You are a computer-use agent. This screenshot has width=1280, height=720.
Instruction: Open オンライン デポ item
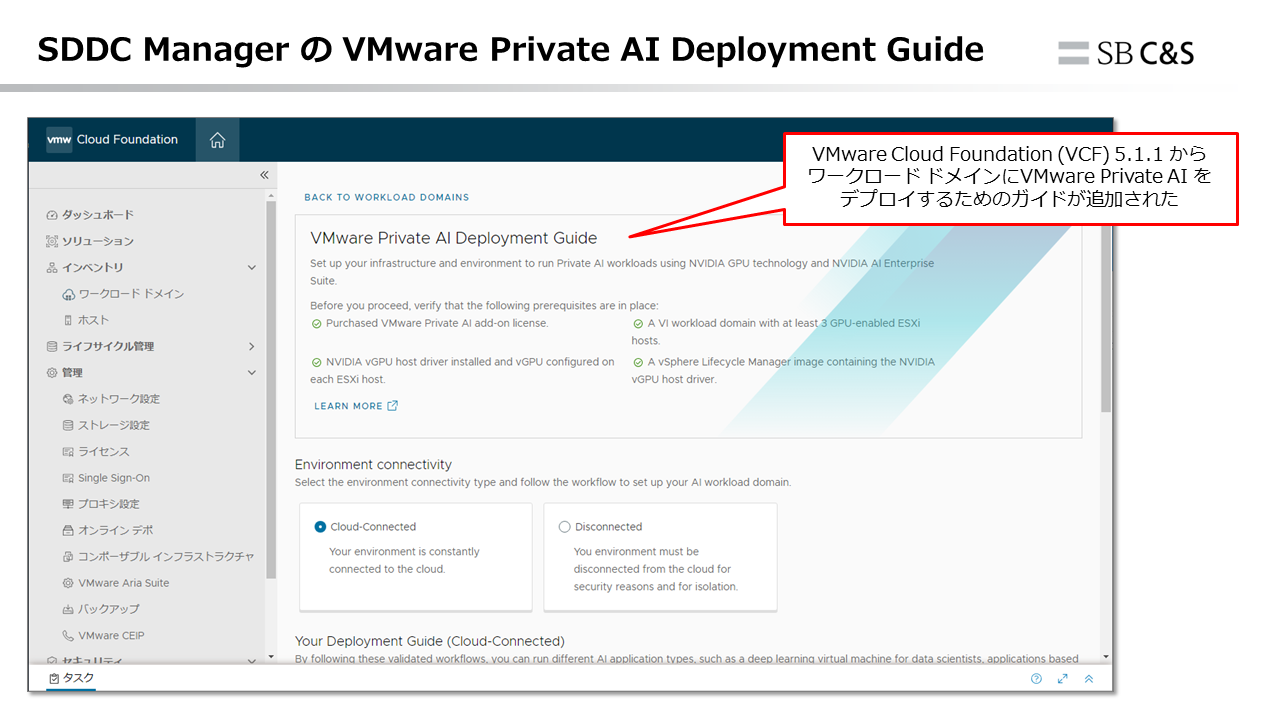(116, 530)
